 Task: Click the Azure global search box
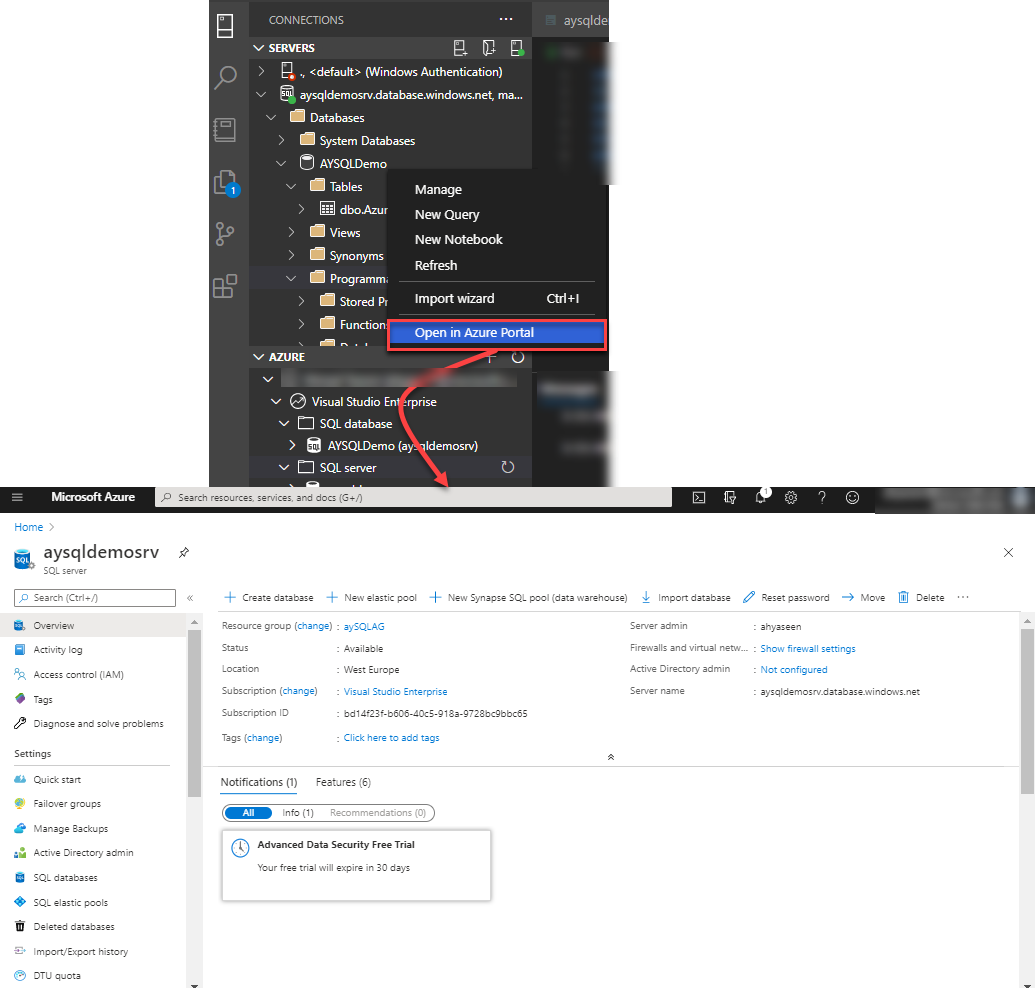coord(413,498)
